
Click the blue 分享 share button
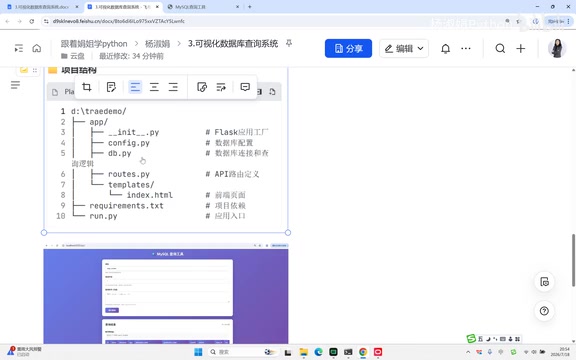pos(348,48)
